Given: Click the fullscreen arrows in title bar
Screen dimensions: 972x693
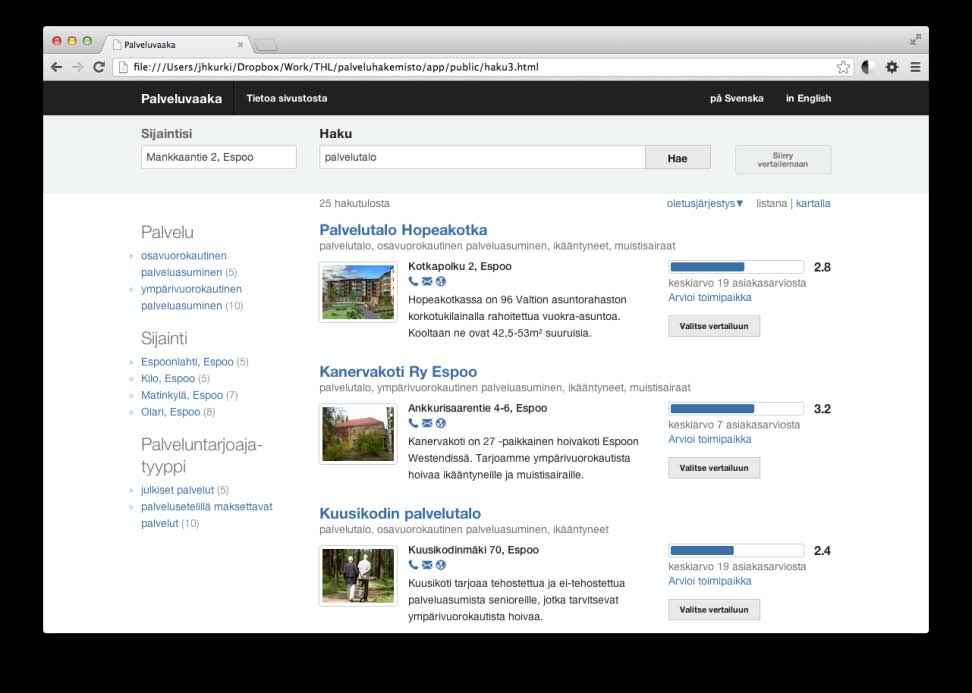Looking at the screenshot, I should 915,40.
